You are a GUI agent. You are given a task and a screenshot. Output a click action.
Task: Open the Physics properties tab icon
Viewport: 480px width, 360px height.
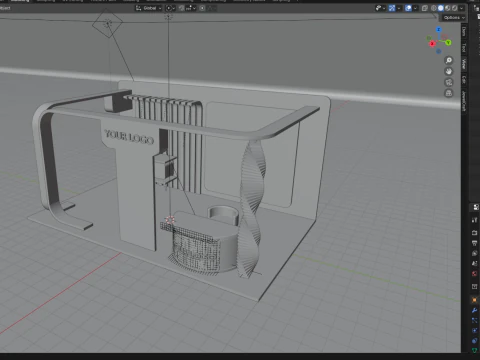tap(475, 330)
